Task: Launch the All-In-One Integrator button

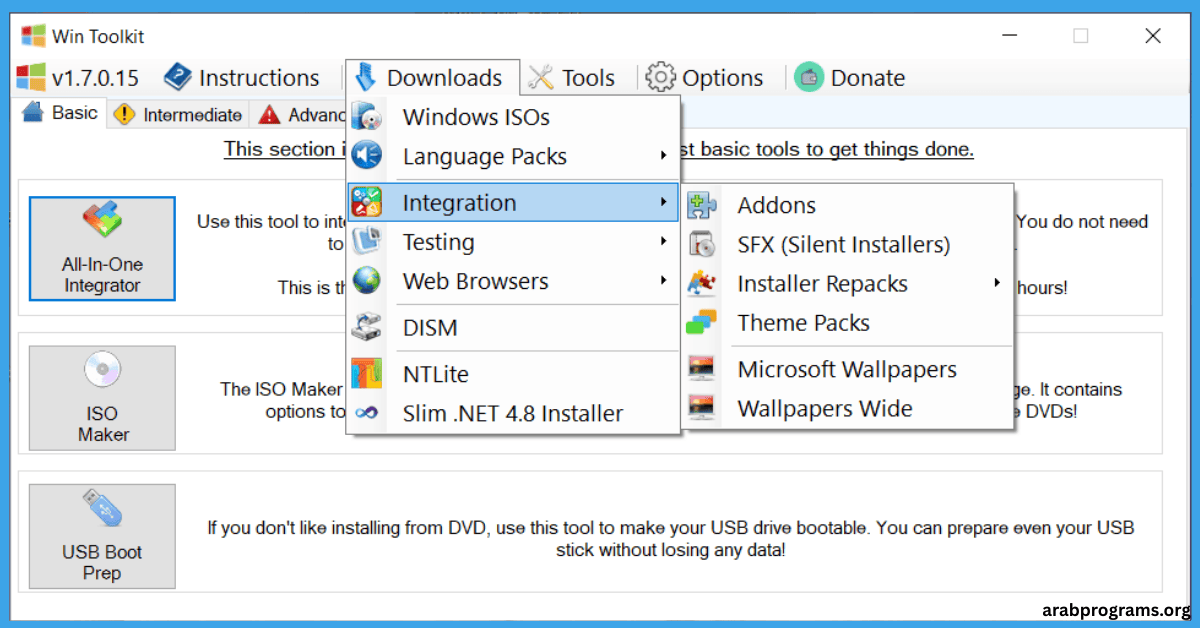Action: point(102,248)
